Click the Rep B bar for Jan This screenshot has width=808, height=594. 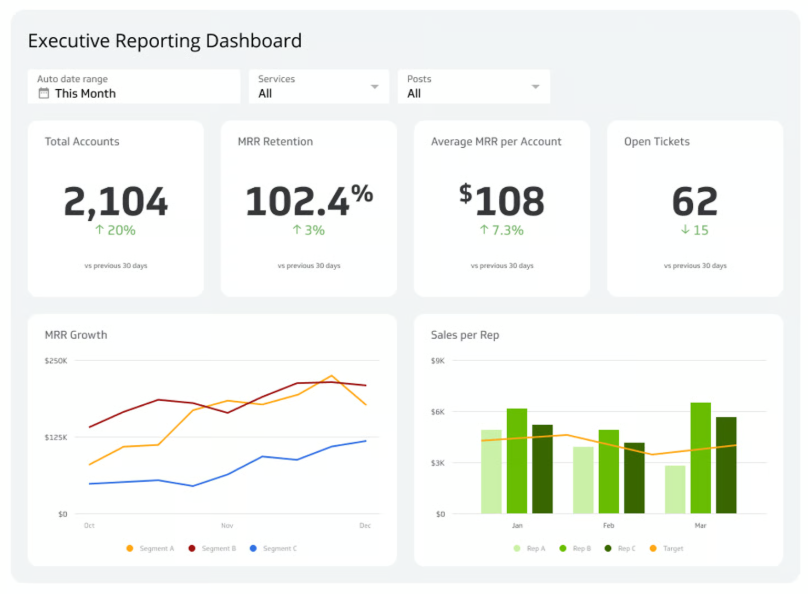click(517, 461)
